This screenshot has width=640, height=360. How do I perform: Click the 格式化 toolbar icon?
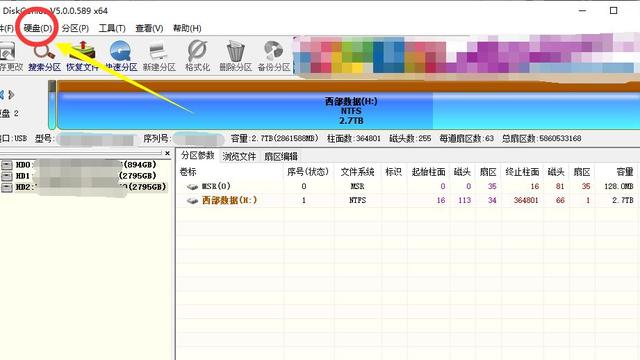pos(198,57)
